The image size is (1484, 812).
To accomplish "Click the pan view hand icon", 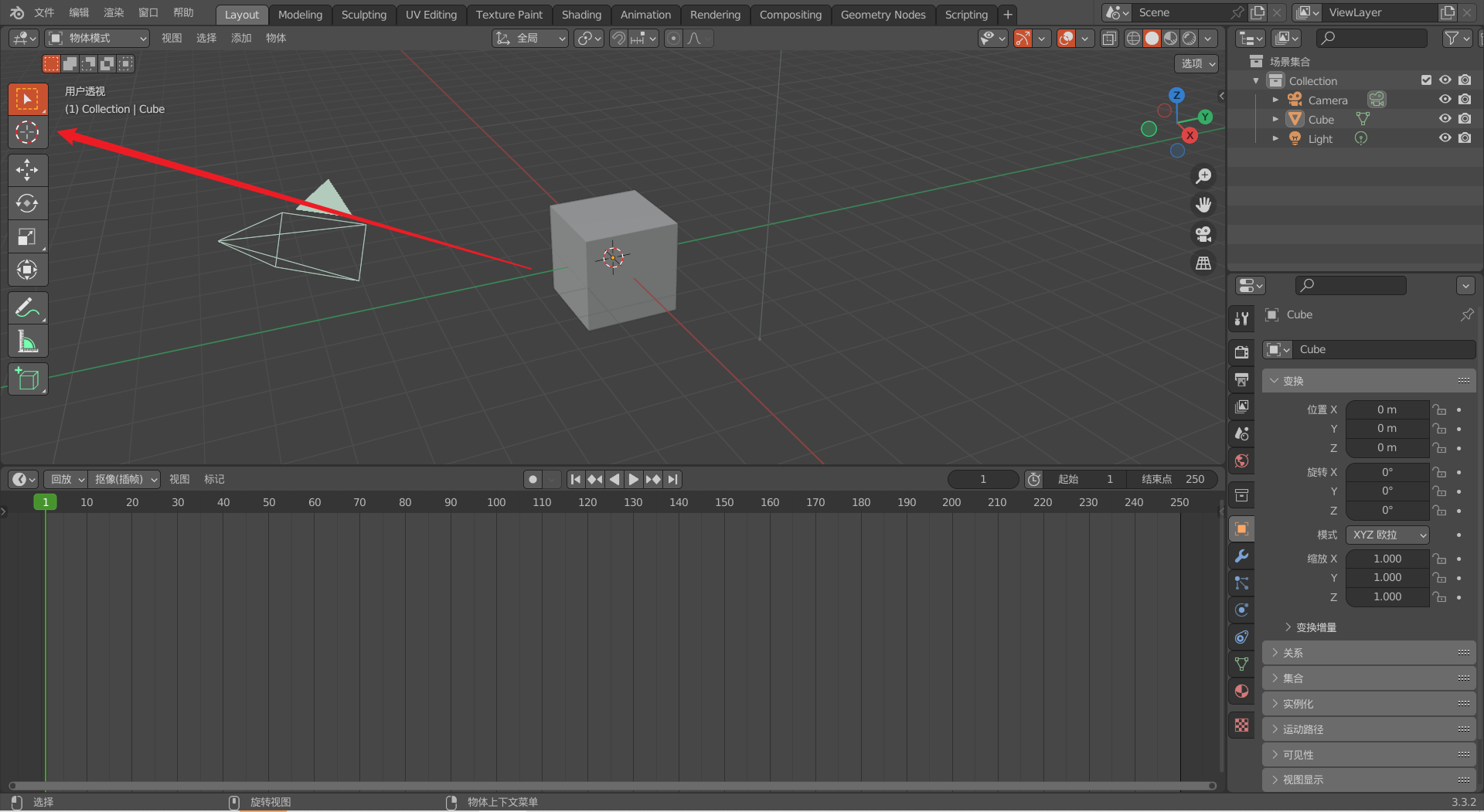I will [1203, 205].
